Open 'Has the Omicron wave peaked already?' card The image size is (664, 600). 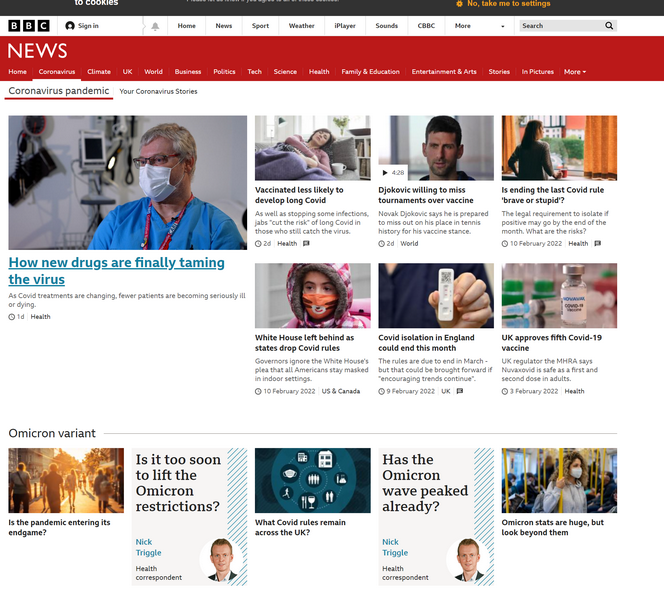[436, 517]
